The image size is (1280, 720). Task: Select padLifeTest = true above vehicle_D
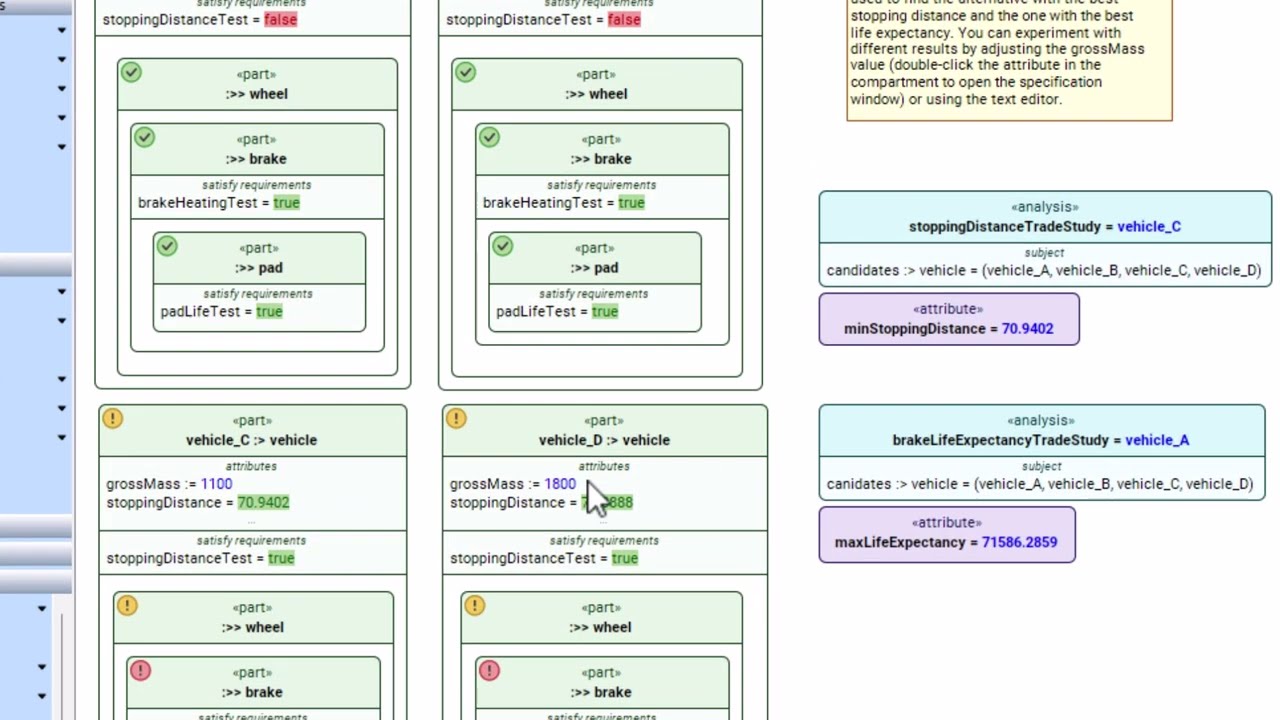pyautogui.click(x=557, y=312)
